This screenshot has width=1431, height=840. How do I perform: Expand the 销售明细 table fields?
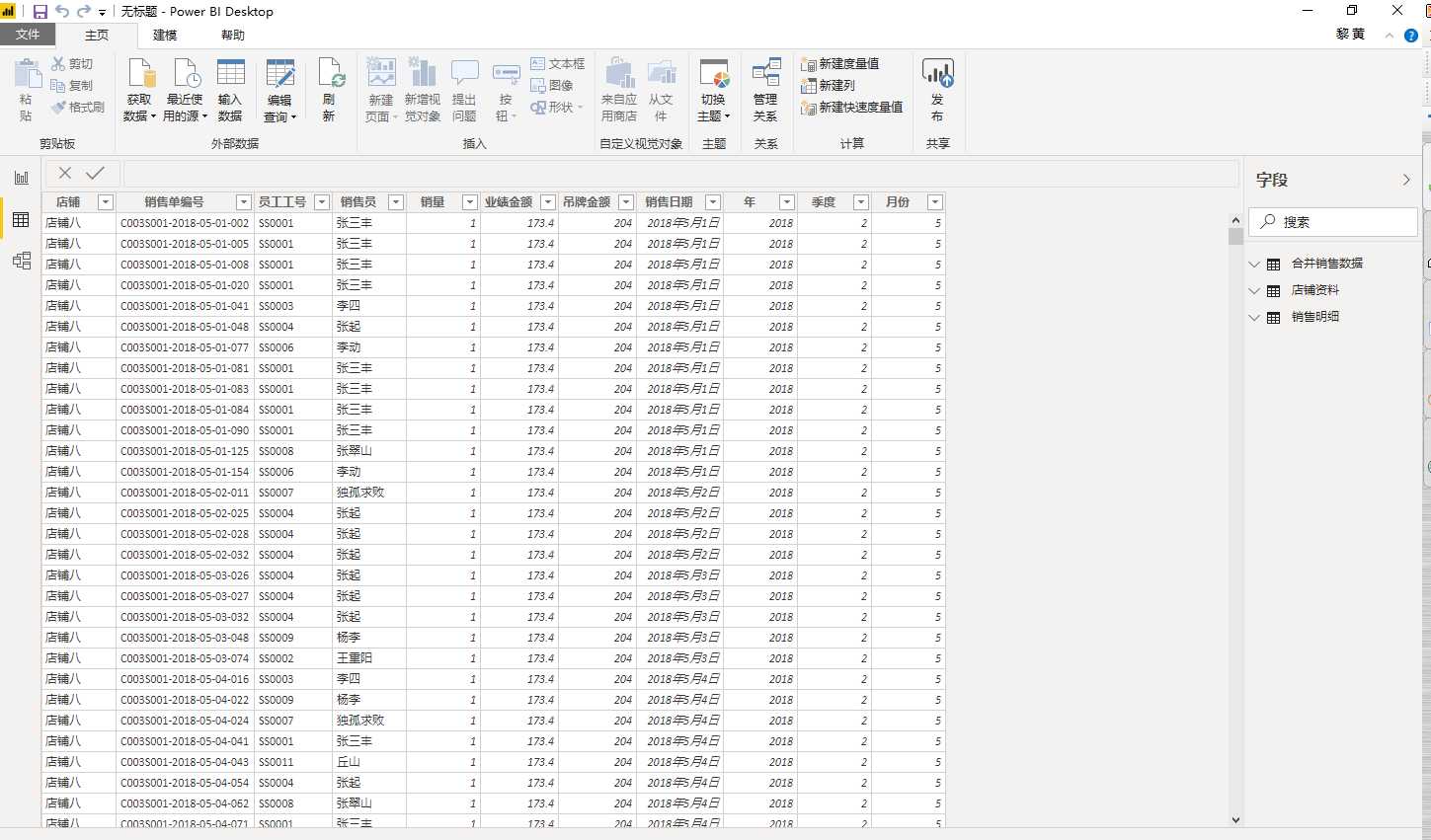pyautogui.click(x=1254, y=317)
